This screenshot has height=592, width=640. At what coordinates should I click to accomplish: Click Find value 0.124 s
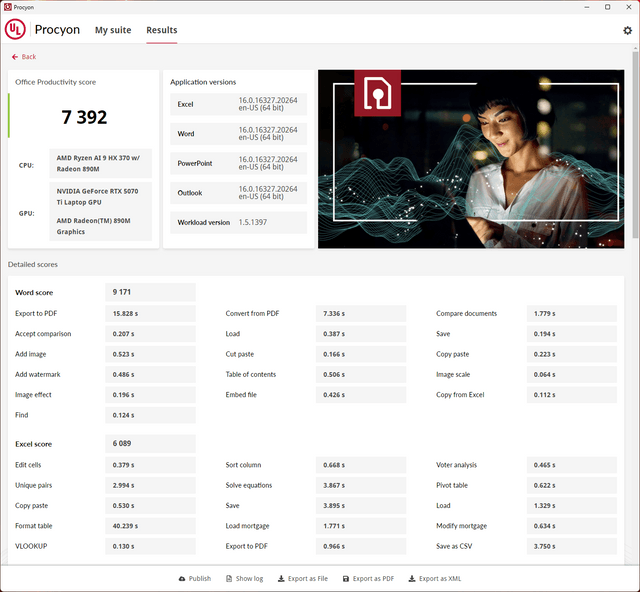pyautogui.click(x=150, y=415)
